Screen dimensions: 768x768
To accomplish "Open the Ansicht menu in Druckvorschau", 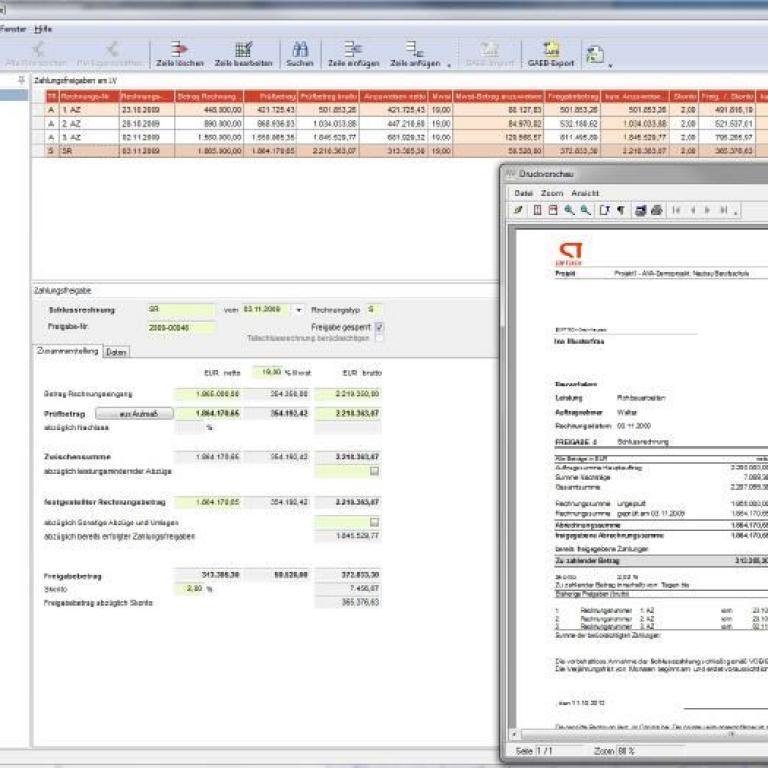I will pos(585,193).
